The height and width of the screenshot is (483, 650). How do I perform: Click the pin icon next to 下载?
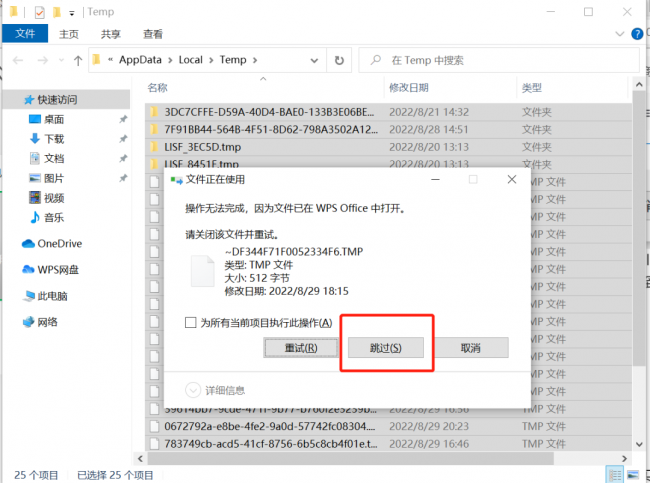click(x=123, y=139)
